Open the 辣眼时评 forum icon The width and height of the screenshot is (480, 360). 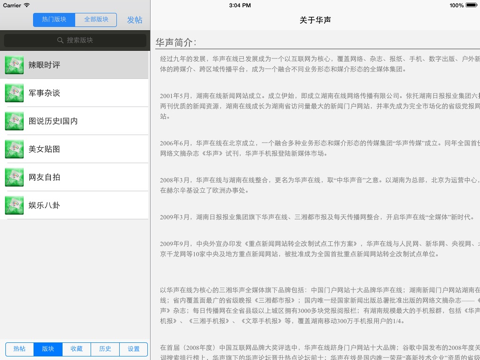coord(14,65)
